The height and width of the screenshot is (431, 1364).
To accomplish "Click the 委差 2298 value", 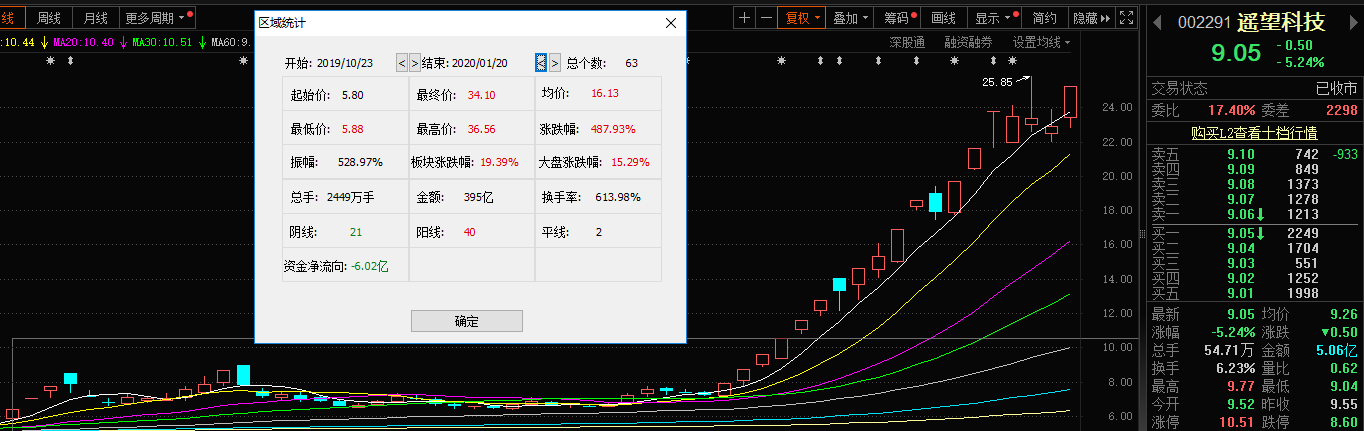I will tap(1341, 110).
